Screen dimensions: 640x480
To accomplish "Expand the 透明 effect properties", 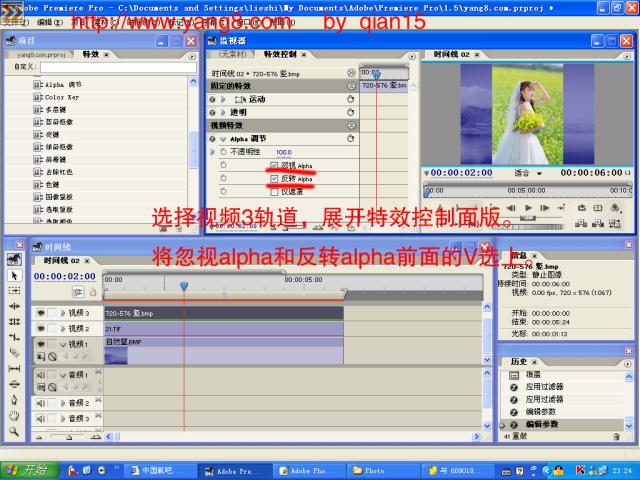I will (x=223, y=112).
